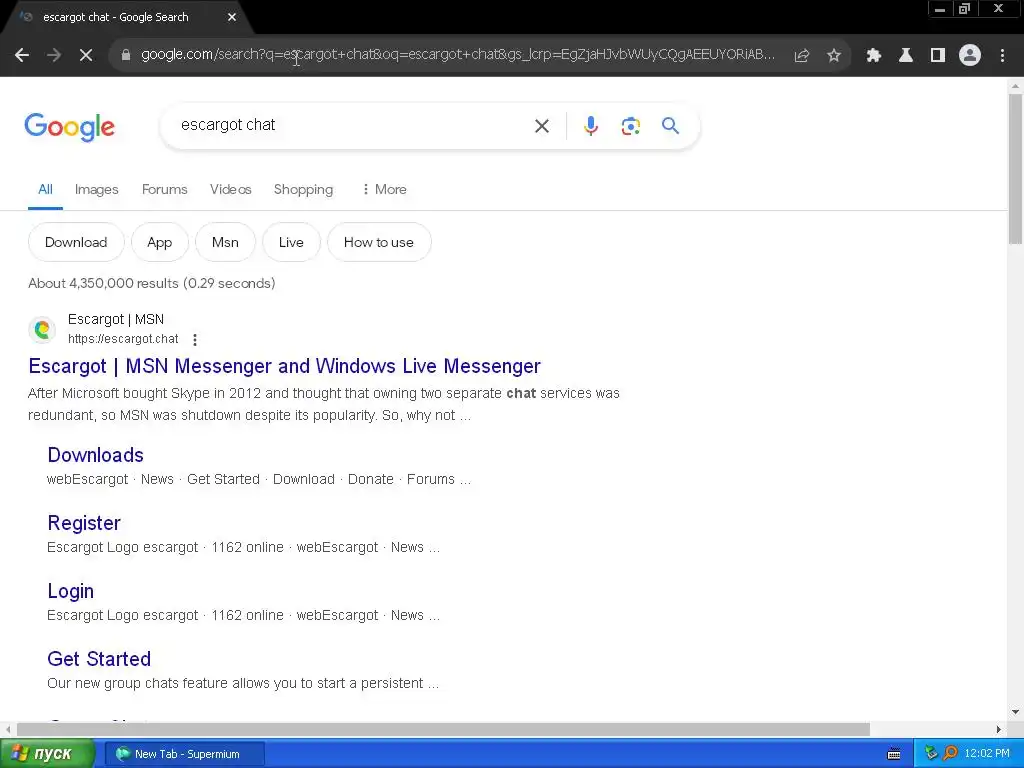Image resolution: width=1024 pixels, height=768 pixels.
Task: Open the browser three-dot menu
Action: pos(1002,56)
